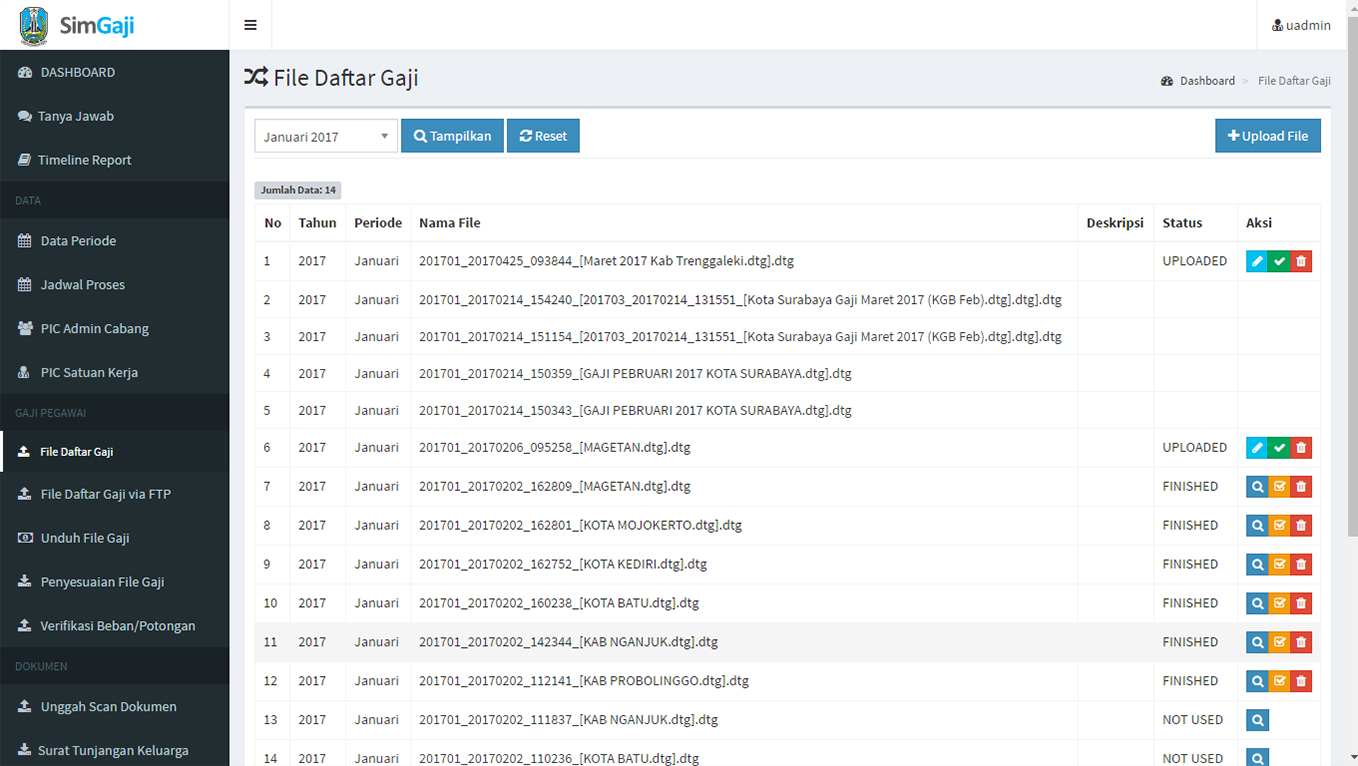The image size is (1358, 766).
Task: Click magnifier icon for row 7 MAGETAN file
Action: point(1257,487)
